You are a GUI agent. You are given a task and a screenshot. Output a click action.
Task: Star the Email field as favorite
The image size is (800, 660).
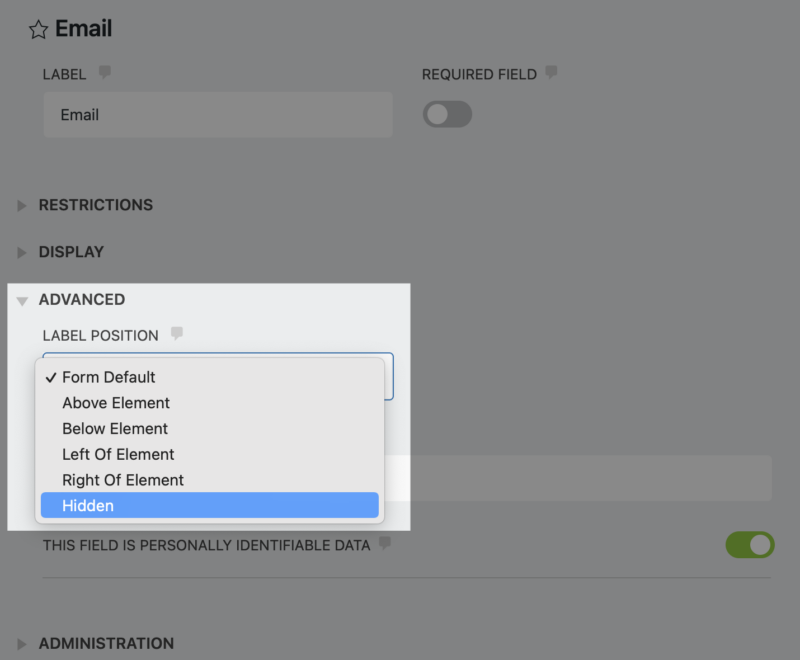(38, 28)
